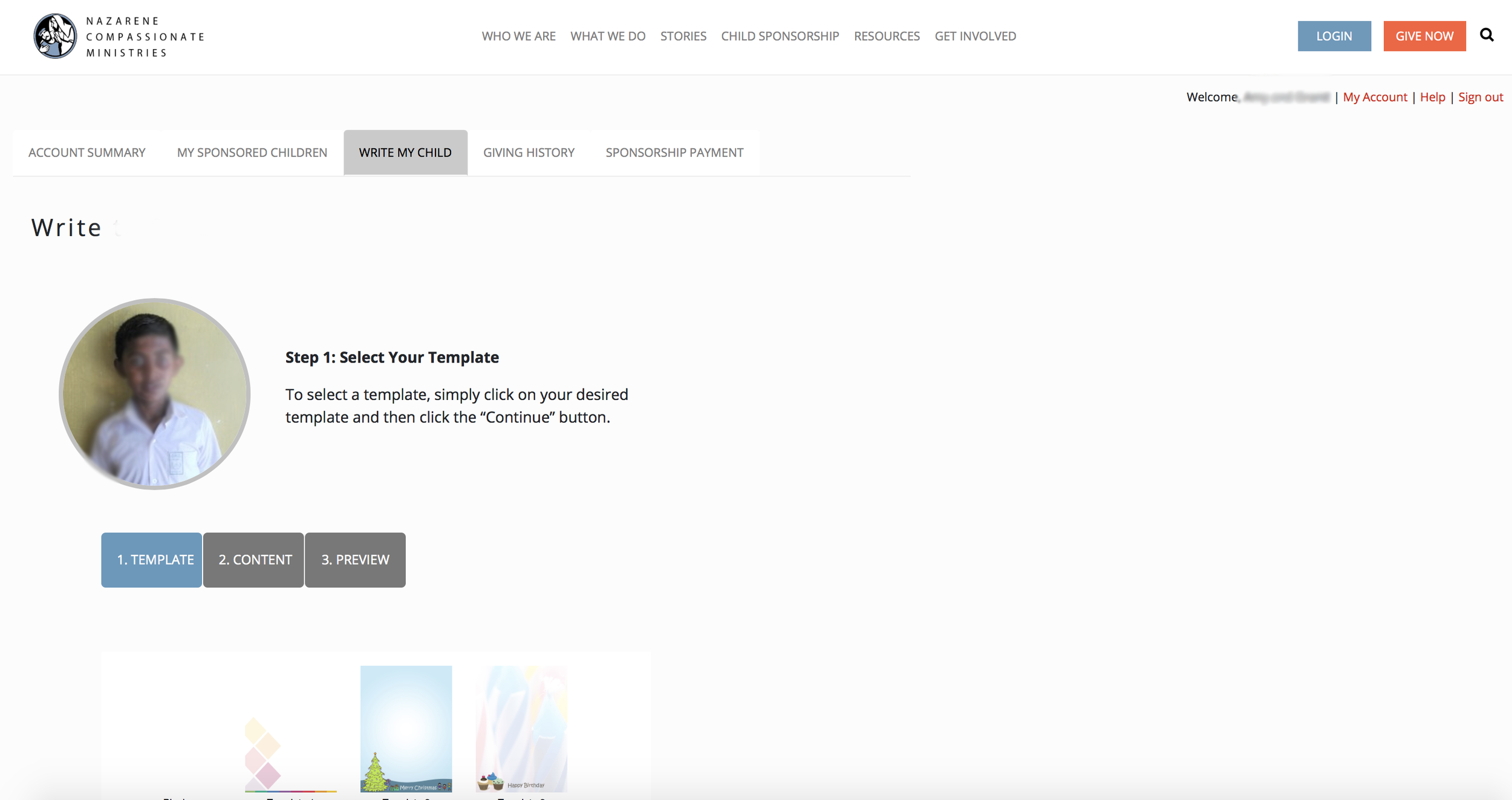
Task: Choose the colored diamonds template thumbnail
Action: (x=290, y=729)
